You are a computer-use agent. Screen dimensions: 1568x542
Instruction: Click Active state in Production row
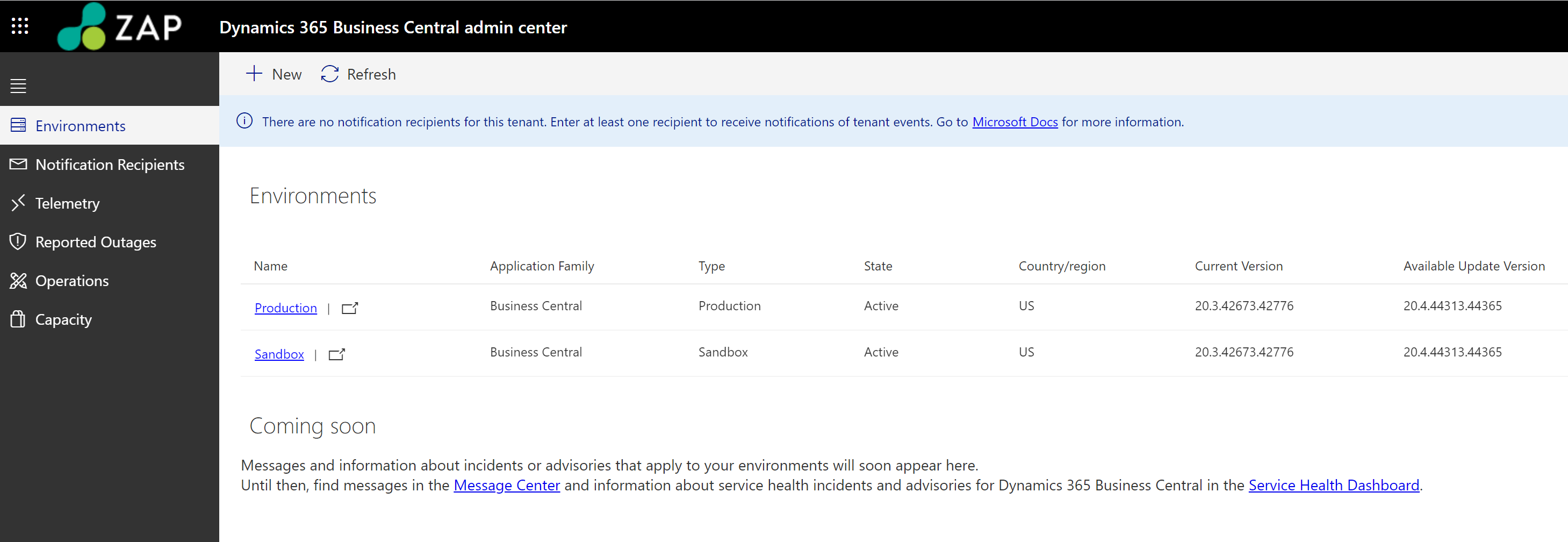881,306
